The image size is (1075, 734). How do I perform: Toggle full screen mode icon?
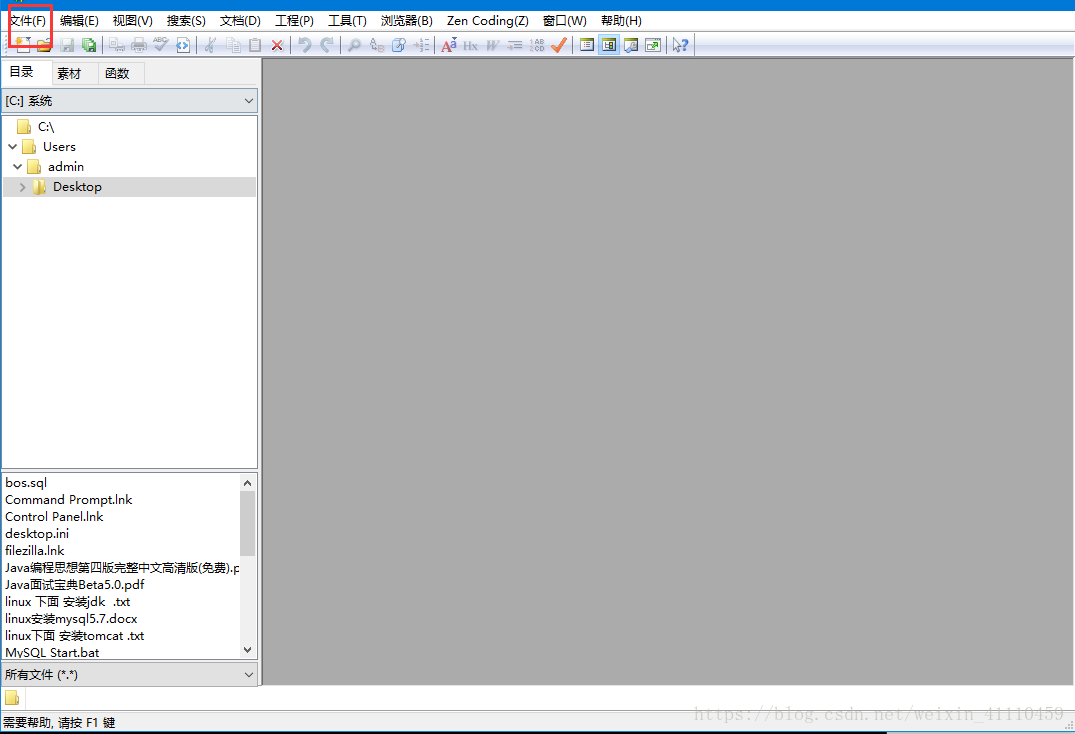tap(653, 45)
